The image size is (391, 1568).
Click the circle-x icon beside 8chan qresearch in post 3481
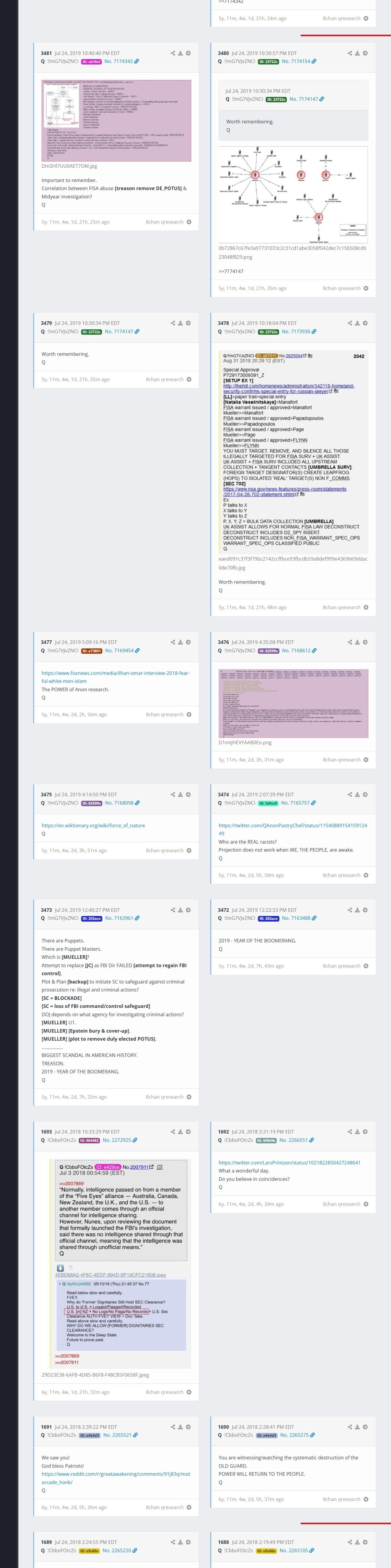pyautogui.click(x=189, y=222)
